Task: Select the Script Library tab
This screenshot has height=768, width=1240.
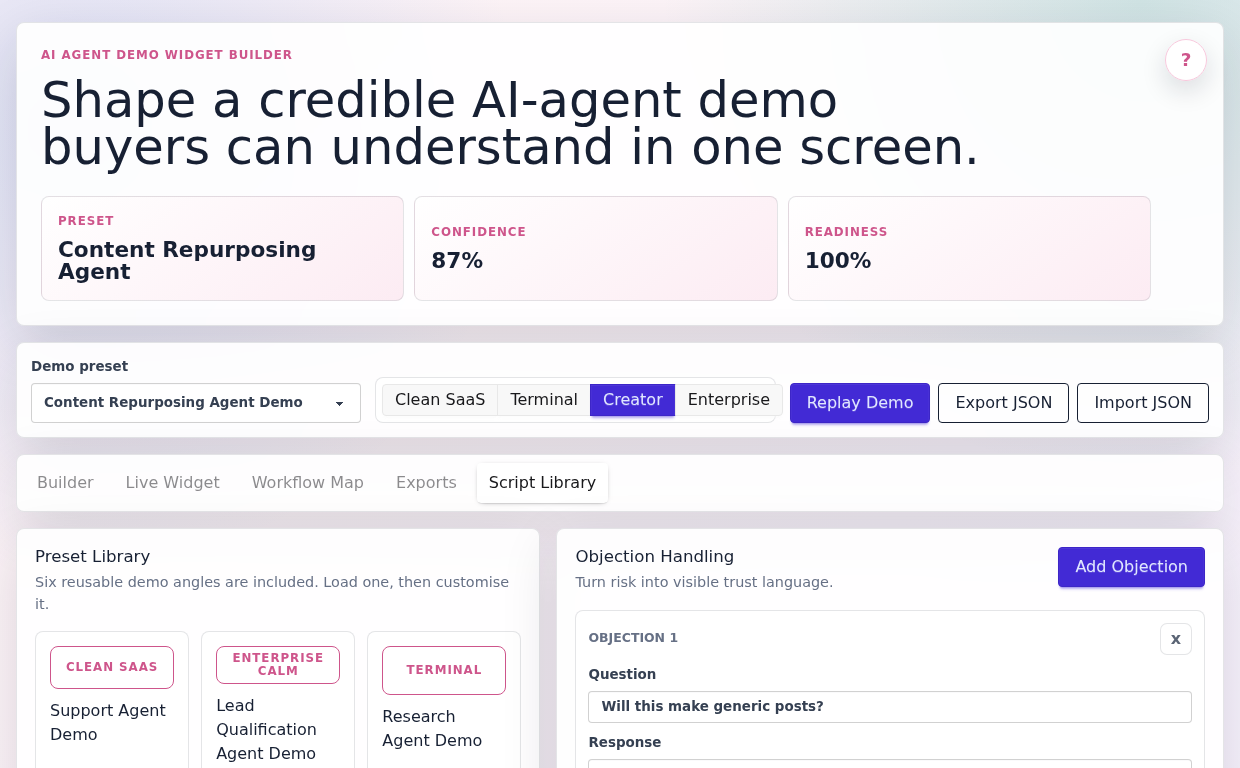Action: [542, 483]
